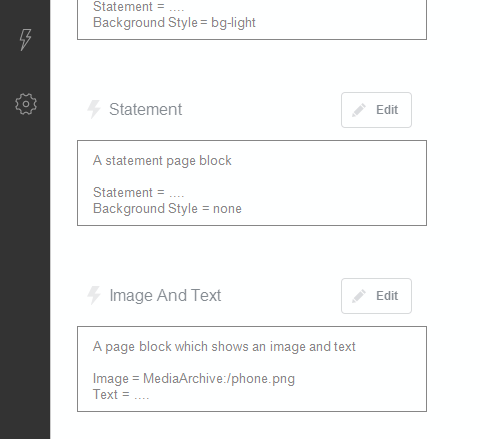Screen dimensions: 480x439
Task: Click the lightning icon beside the Statement heading
Action: coord(94,109)
